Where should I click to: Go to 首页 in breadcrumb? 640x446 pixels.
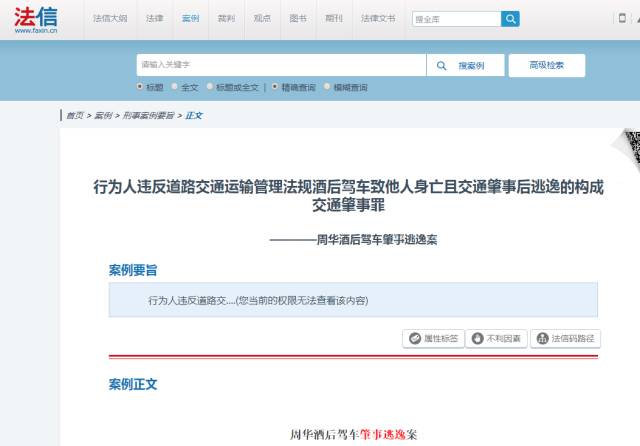(75, 116)
